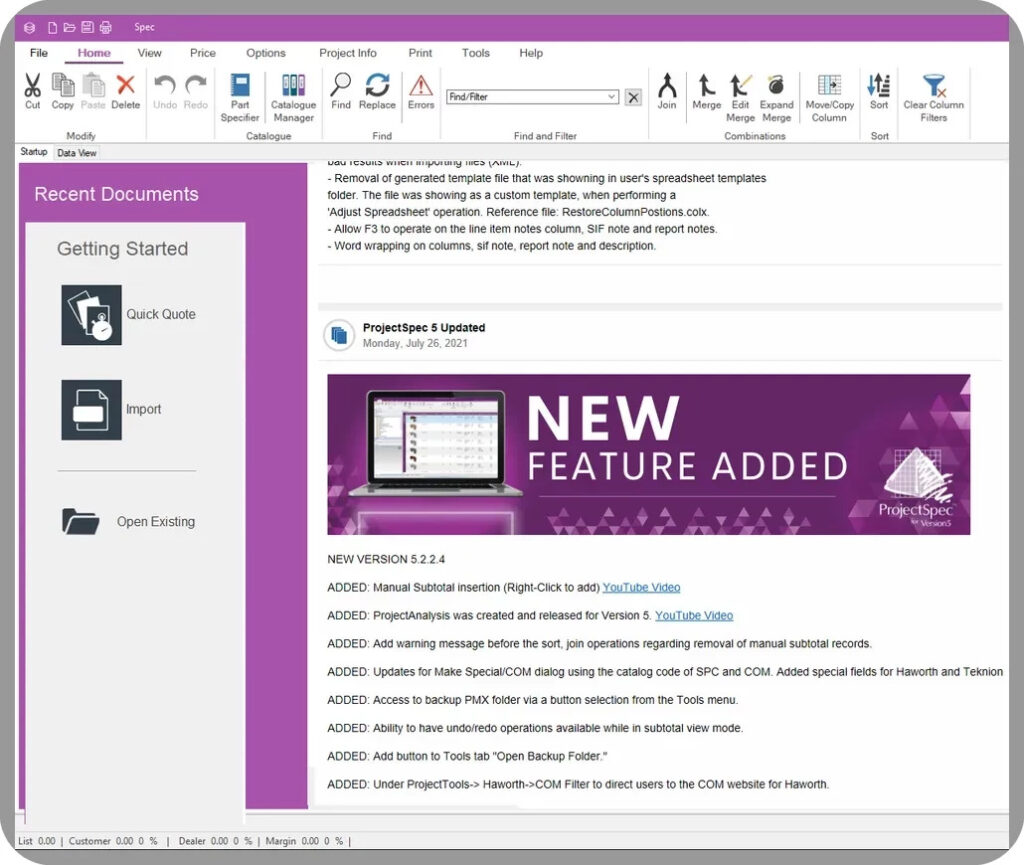Click the Sort icon
This screenshot has width=1024, height=865.
coord(879,85)
